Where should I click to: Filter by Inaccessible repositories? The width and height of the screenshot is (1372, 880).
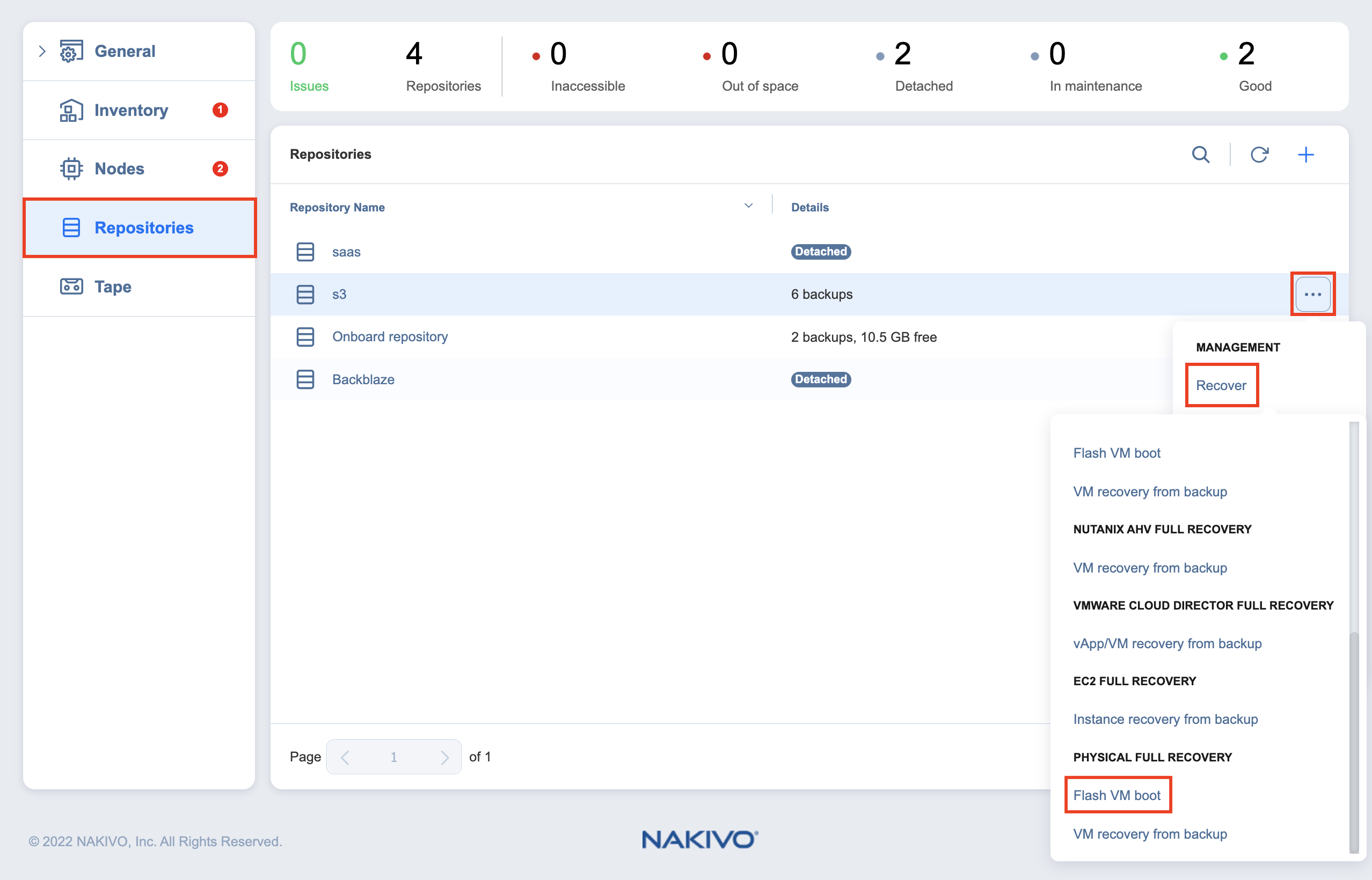point(579,67)
